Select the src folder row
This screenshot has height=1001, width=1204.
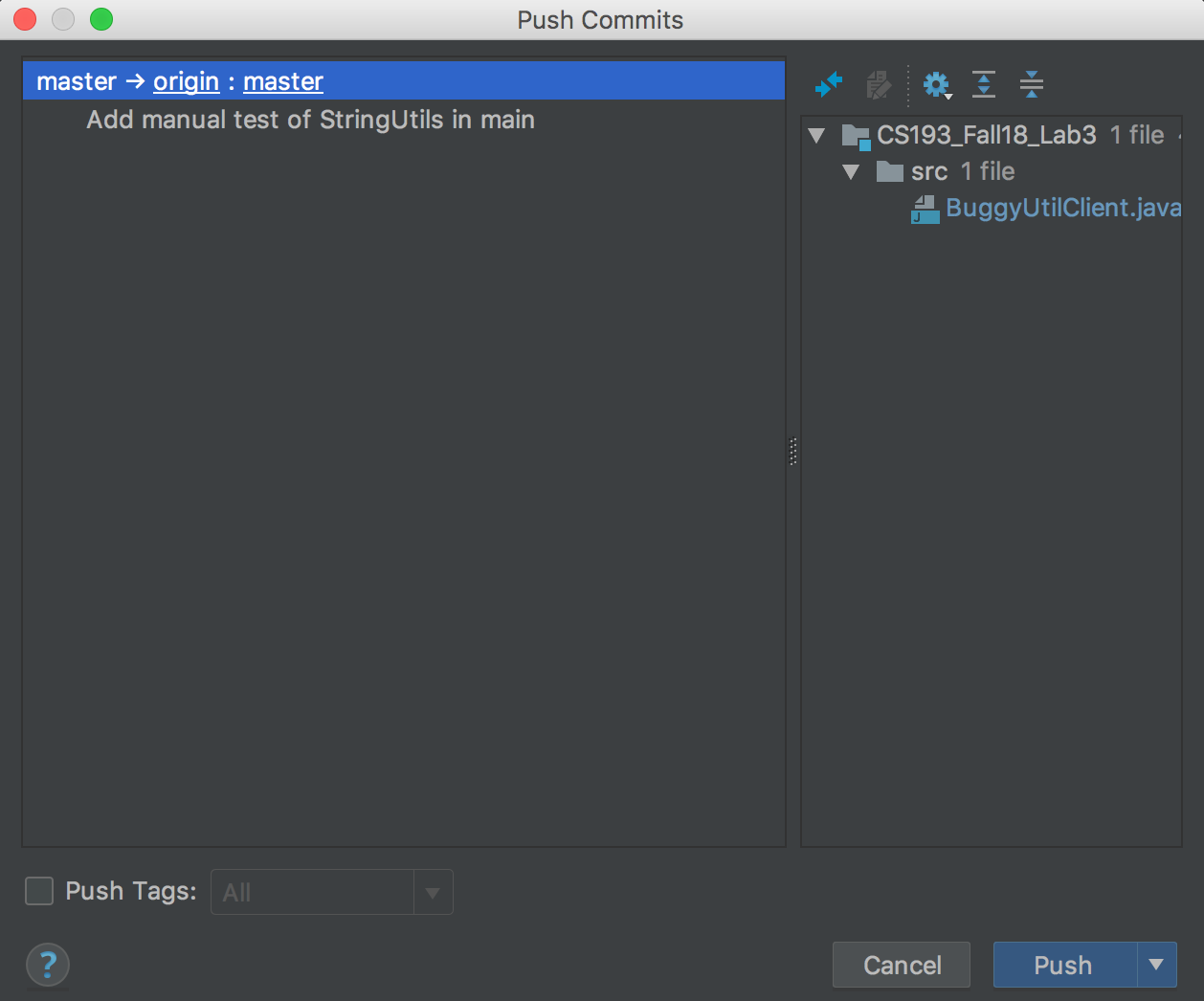(x=992, y=172)
